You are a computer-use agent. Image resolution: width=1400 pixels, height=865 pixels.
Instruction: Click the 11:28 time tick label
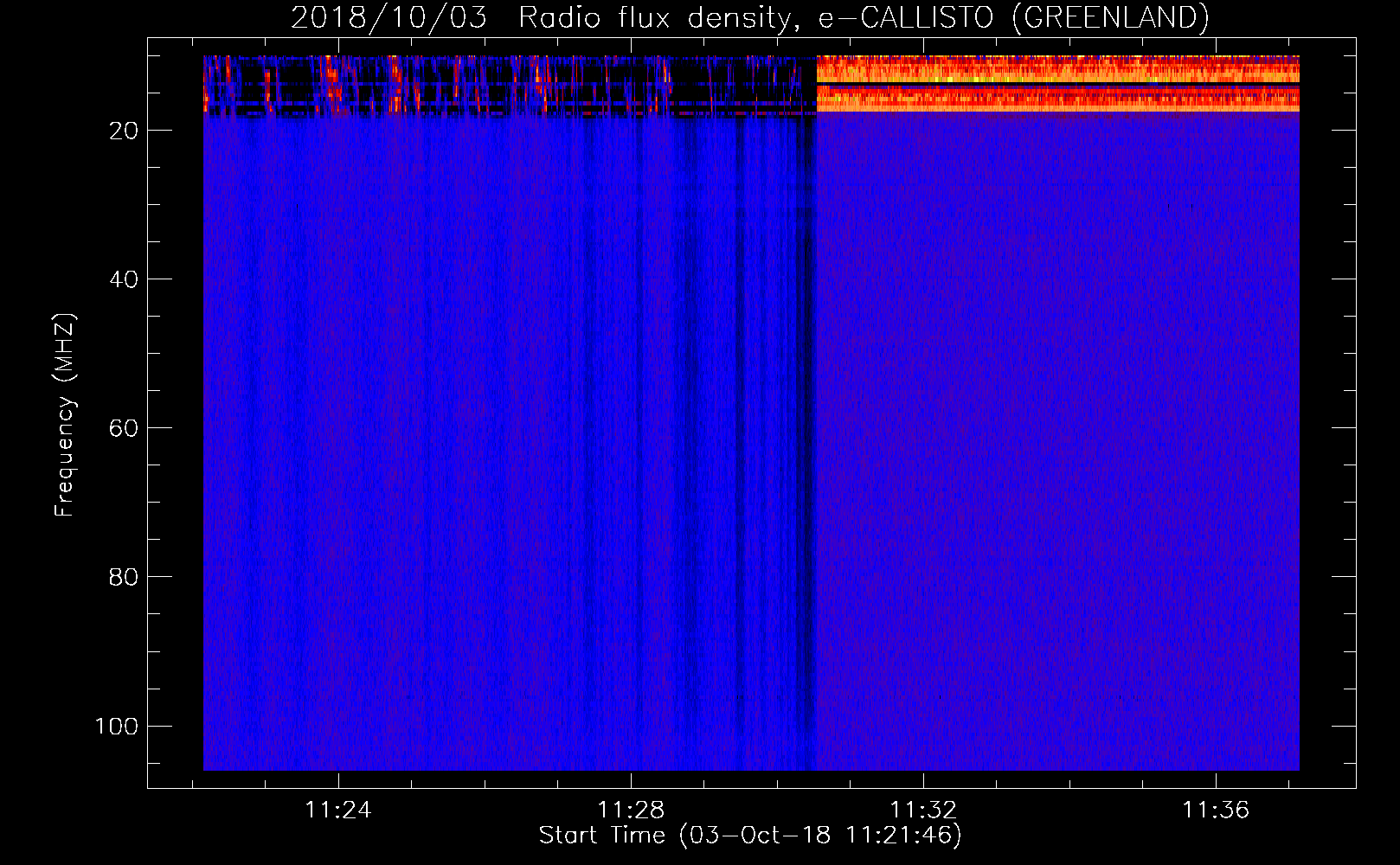tap(631, 810)
